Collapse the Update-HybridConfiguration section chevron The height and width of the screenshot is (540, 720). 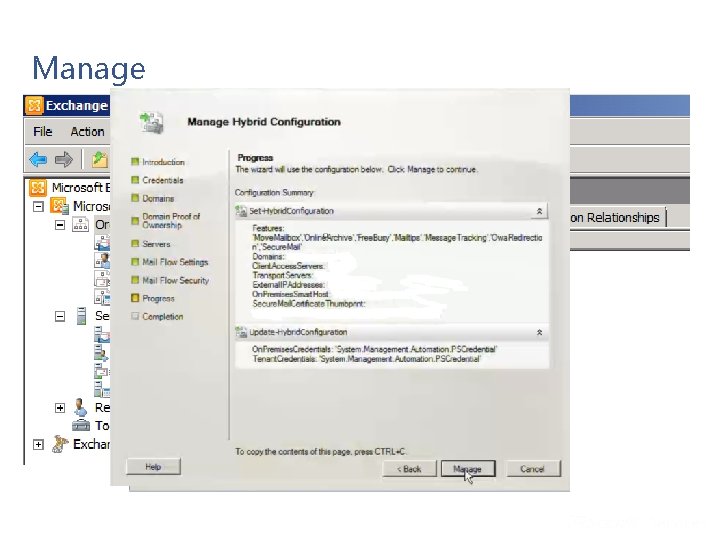tap(540, 332)
